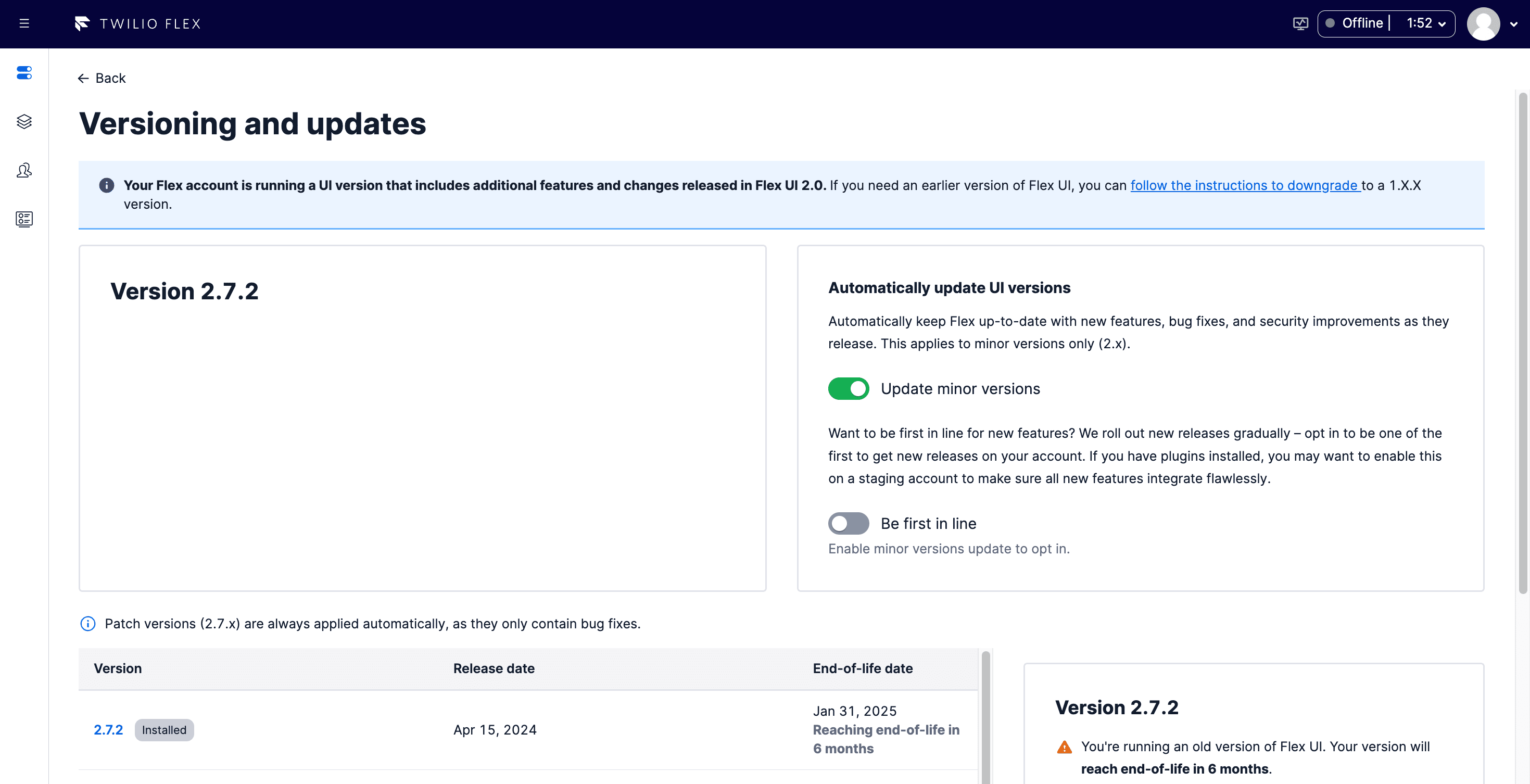
Task: Click the Release date column header
Action: pos(494,668)
